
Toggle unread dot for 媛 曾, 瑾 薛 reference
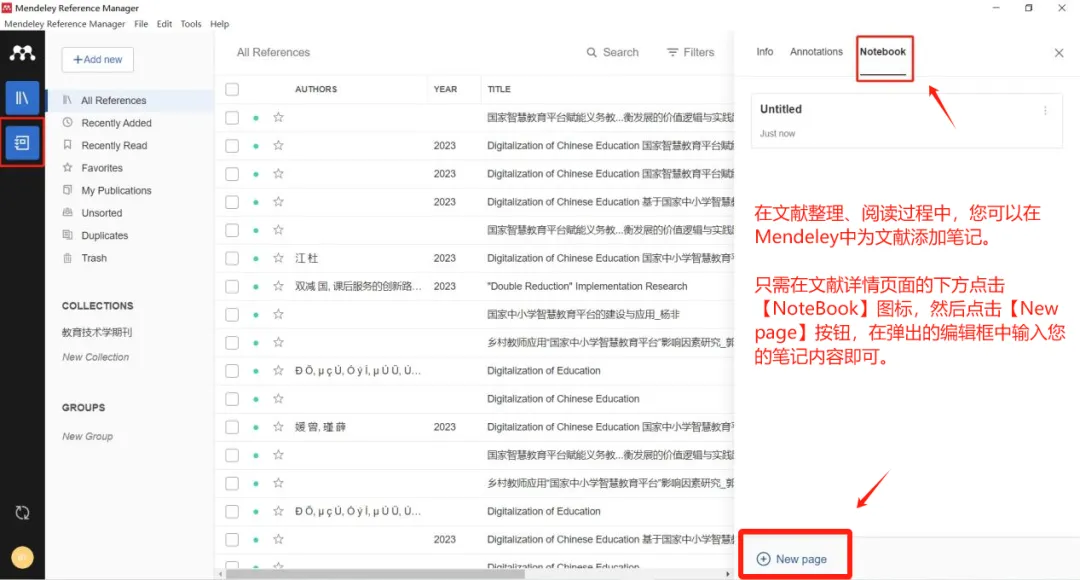pyautogui.click(x=256, y=427)
